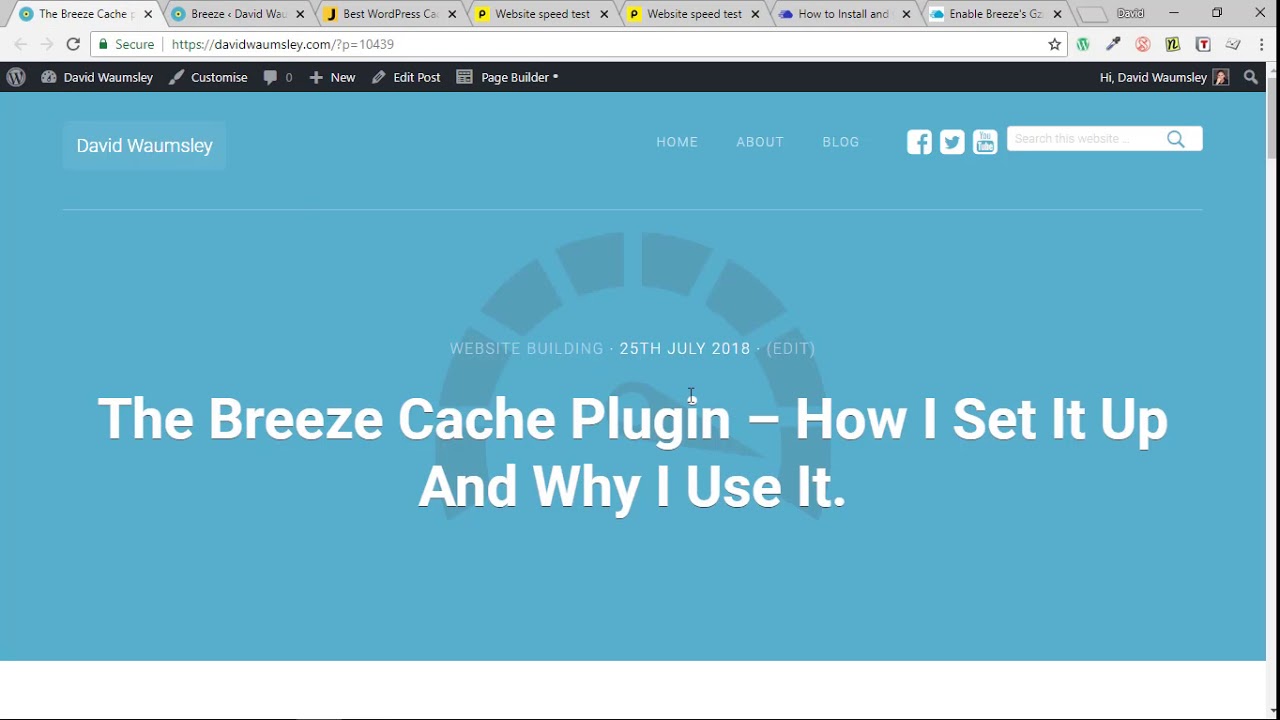Open comments bubble in admin bar
1280x720 pixels.
(278, 77)
